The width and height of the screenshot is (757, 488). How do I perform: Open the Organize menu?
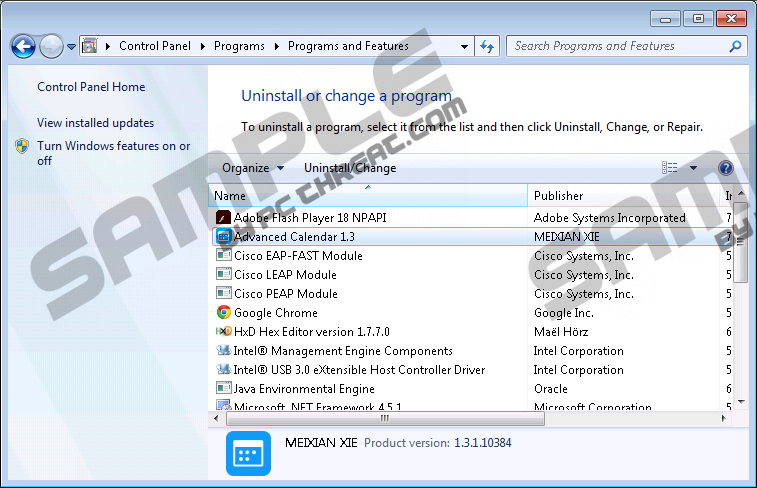252,168
